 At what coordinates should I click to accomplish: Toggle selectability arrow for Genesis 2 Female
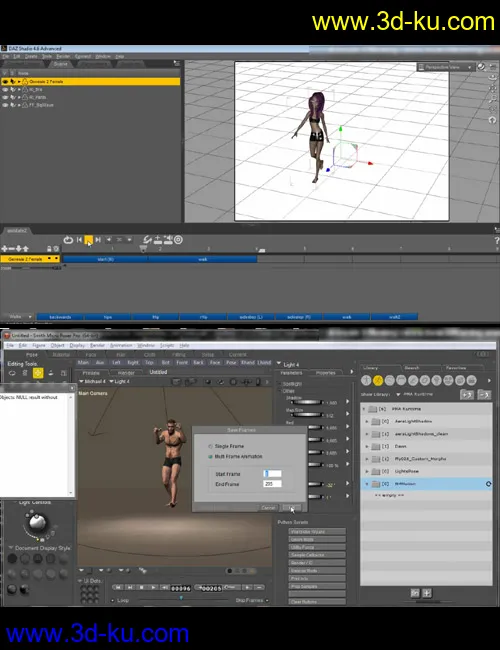[x=12, y=82]
